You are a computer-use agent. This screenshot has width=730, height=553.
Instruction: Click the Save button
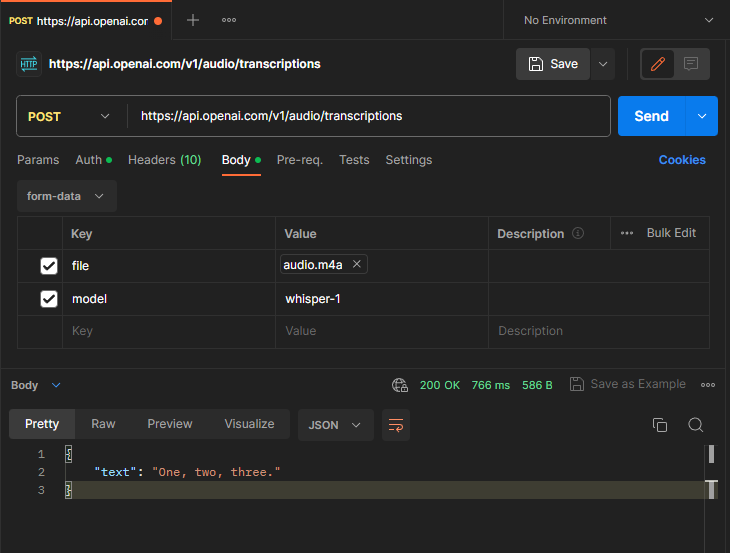[553, 64]
